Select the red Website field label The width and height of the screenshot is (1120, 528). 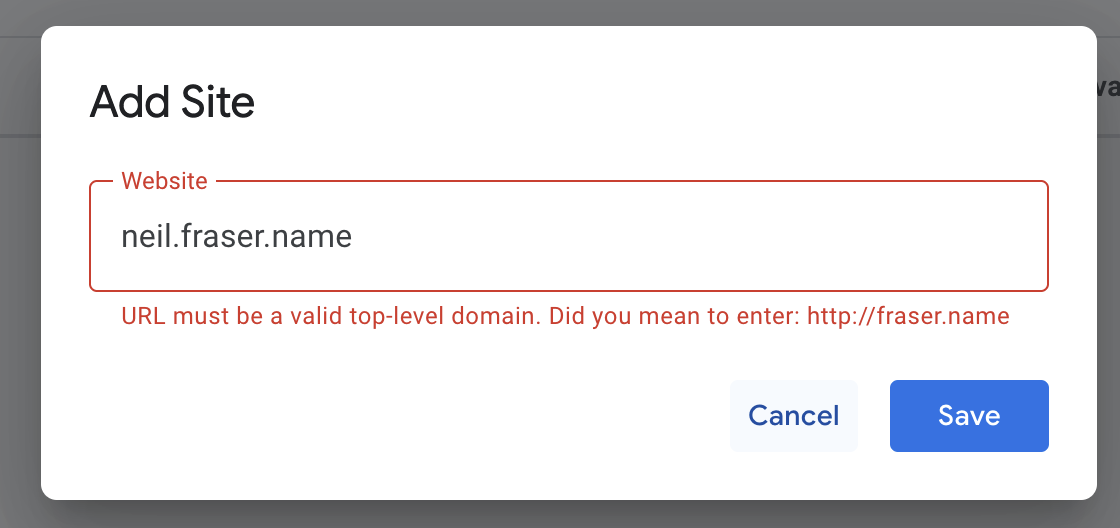164,181
